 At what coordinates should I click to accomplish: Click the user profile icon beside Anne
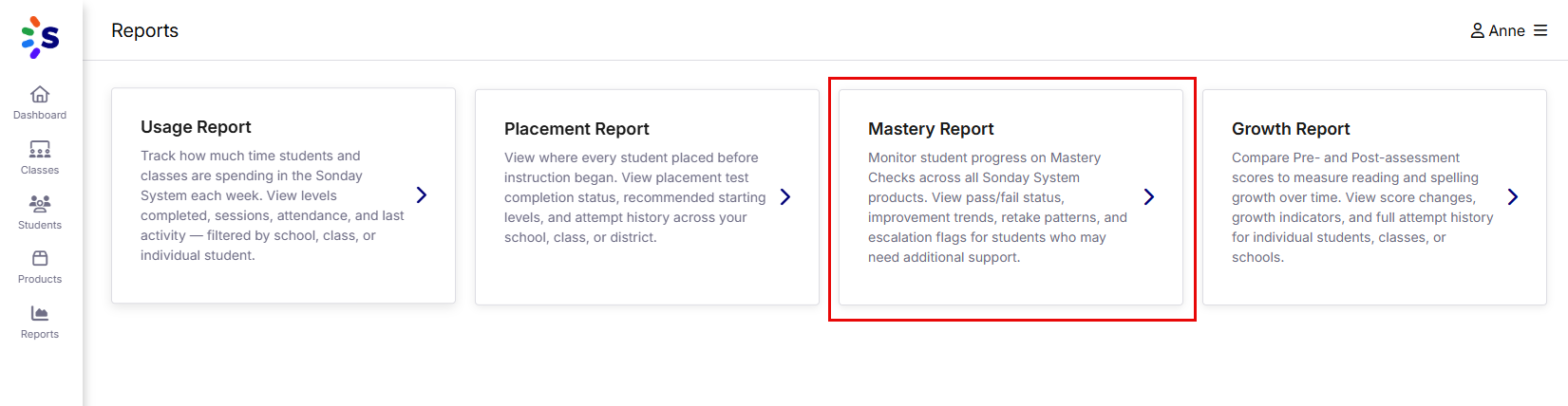point(1478,31)
